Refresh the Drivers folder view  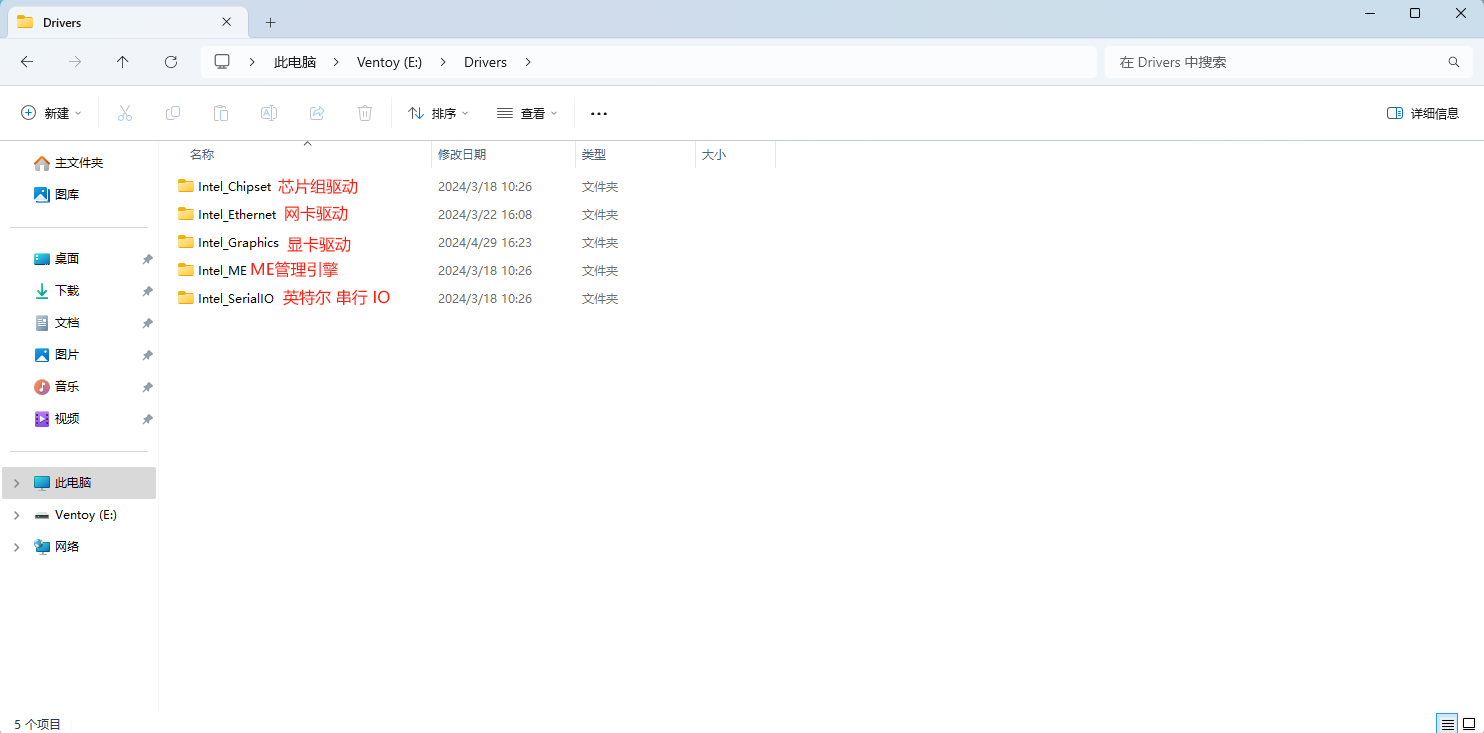pyautogui.click(x=171, y=62)
